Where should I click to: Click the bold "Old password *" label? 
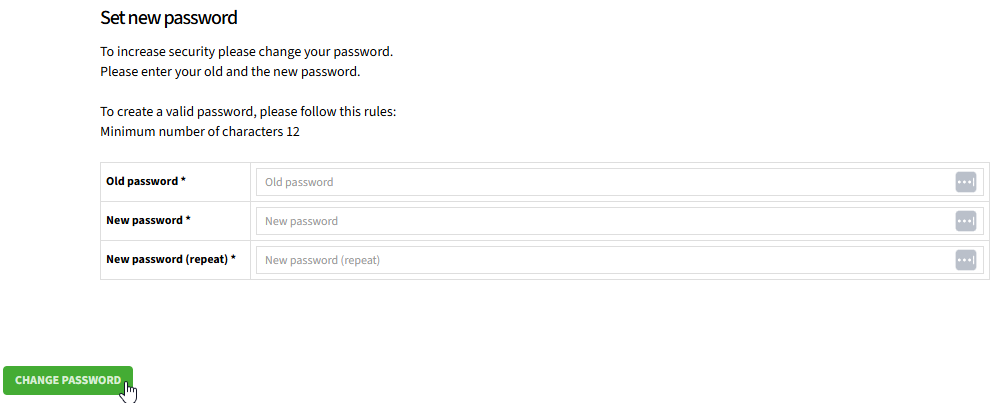146,181
